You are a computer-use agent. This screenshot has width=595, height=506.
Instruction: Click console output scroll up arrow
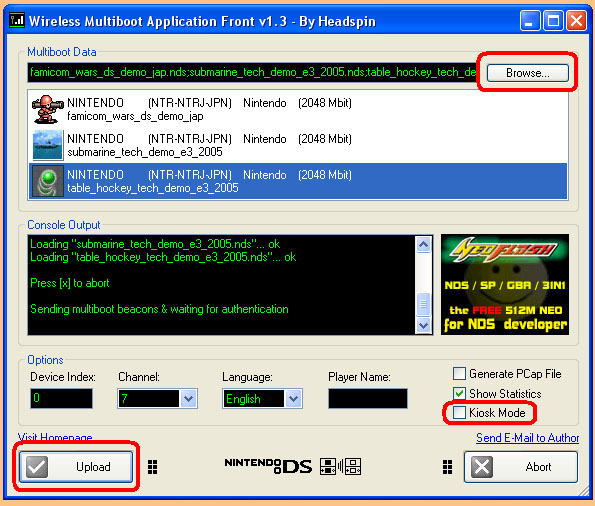(423, 244)
